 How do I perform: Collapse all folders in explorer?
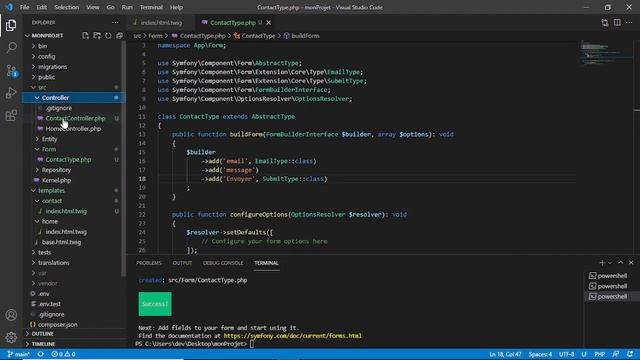pos(119,36)
